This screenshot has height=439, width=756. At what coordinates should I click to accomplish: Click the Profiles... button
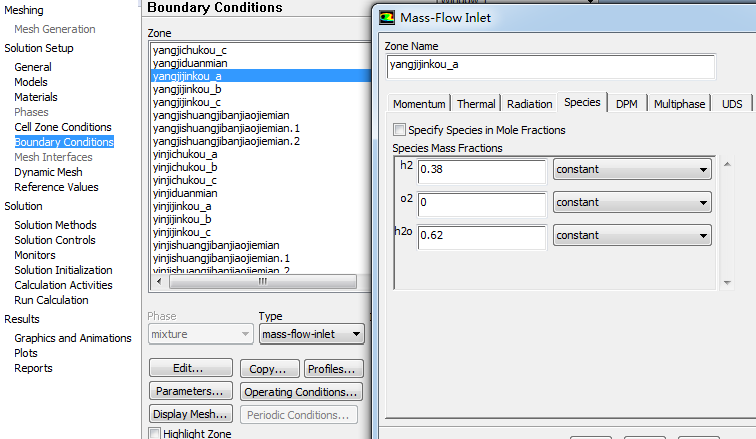point(333,369)
